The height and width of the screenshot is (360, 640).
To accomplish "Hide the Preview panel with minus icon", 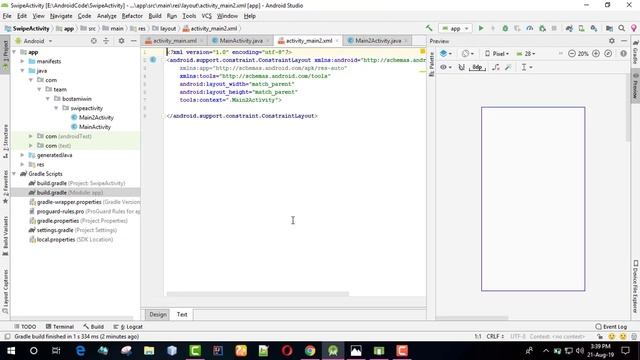I will coord(624,41).
